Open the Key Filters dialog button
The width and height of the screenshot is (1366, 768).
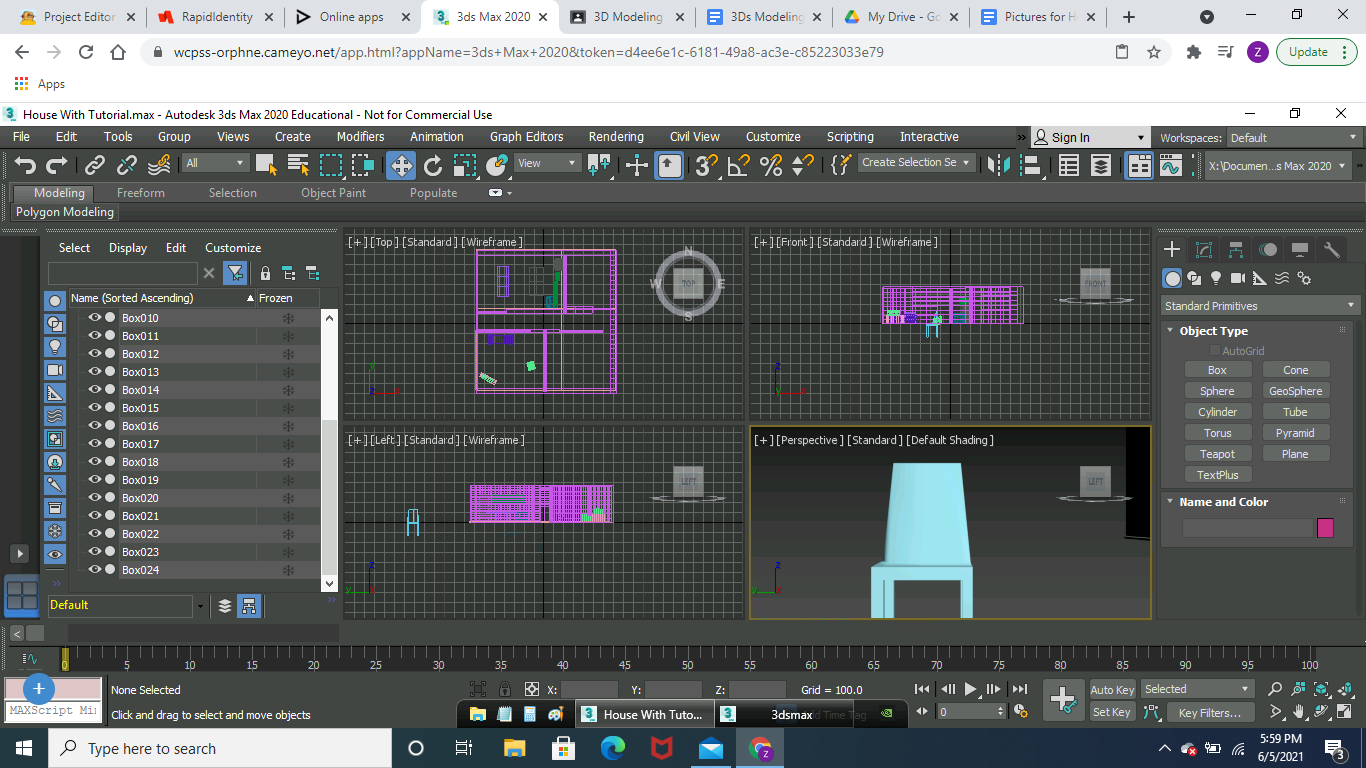click(1209, 713)
